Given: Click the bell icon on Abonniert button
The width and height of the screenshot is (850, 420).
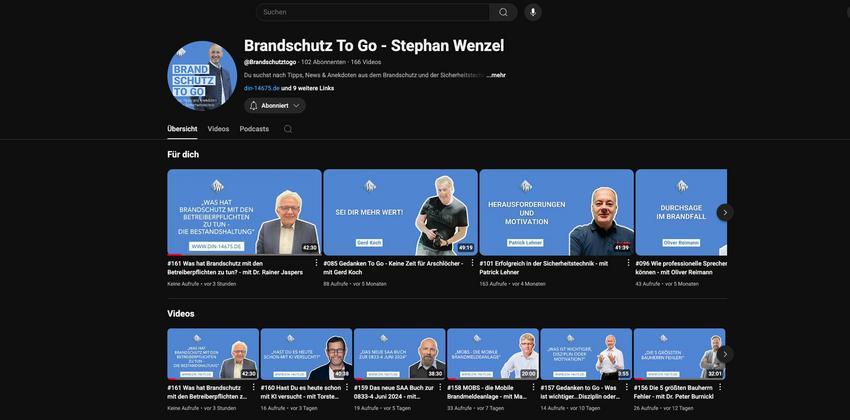Looking at the screenshot, I should pos(253,106).
